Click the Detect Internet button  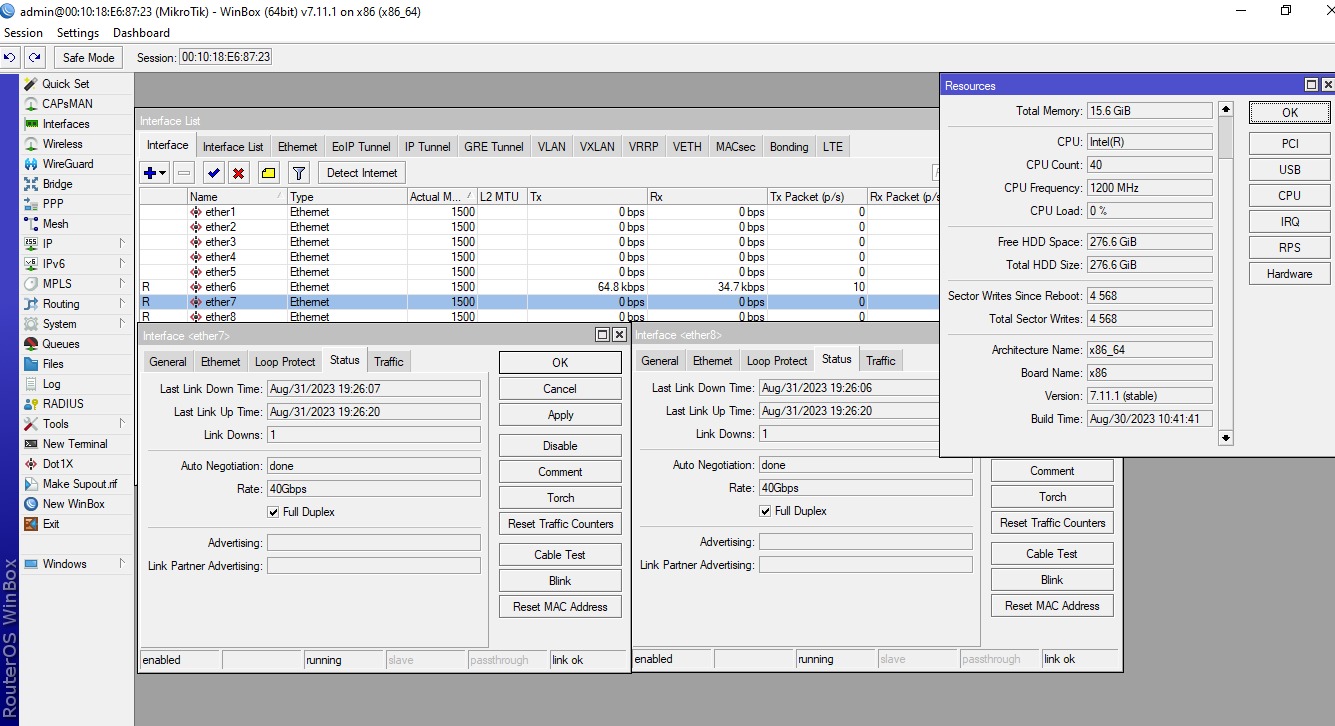pyautogui.click(x=362, y=173)
